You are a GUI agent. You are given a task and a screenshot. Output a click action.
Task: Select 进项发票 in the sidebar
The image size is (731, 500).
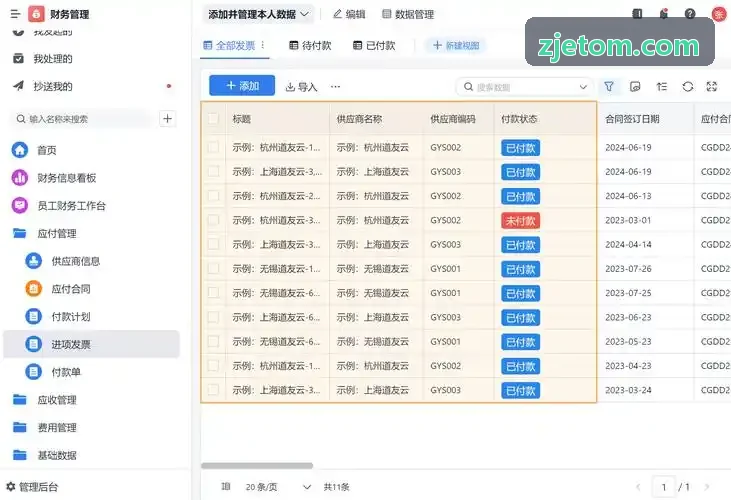point(91,344)
